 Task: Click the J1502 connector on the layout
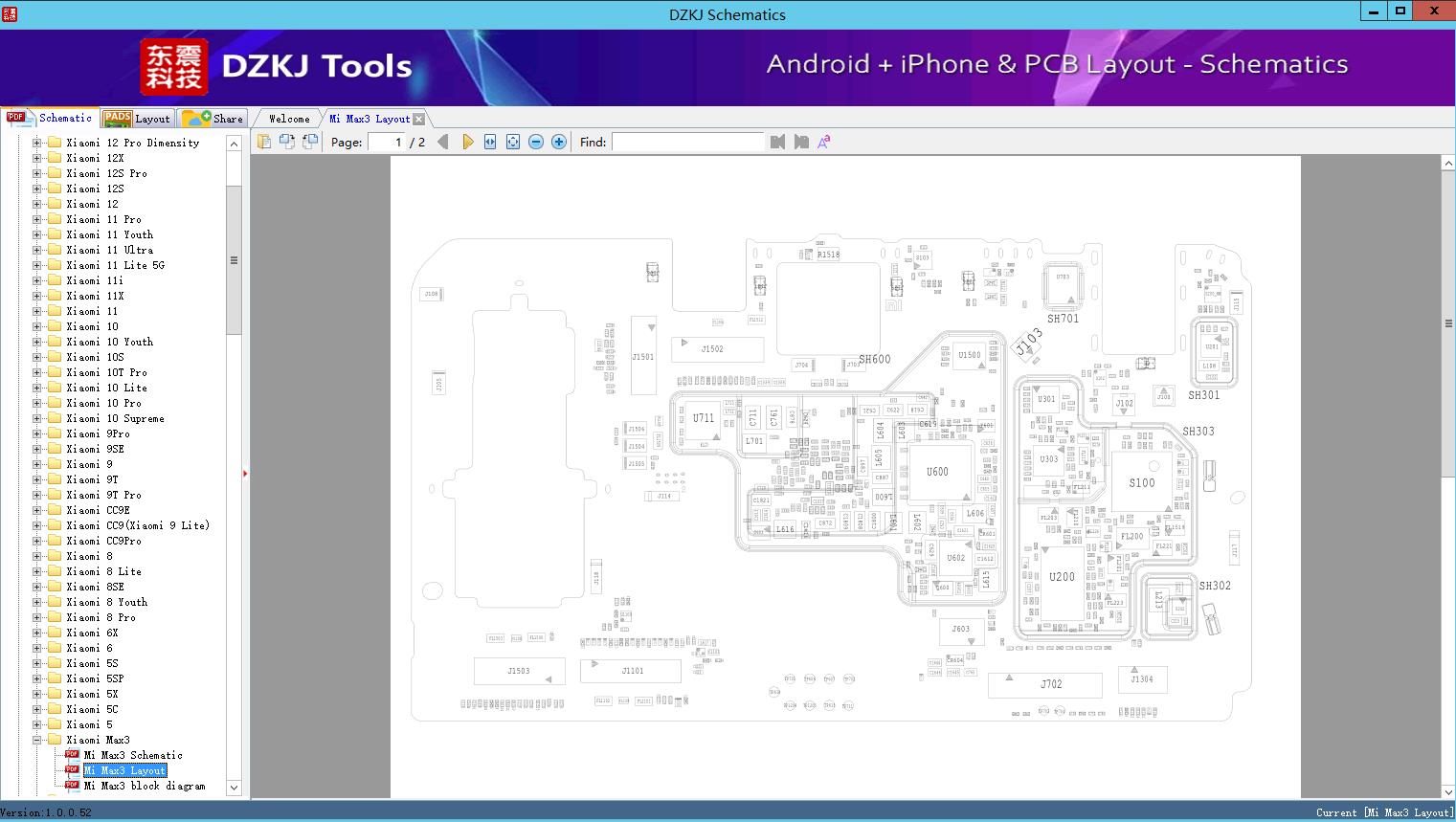[717, 348]
